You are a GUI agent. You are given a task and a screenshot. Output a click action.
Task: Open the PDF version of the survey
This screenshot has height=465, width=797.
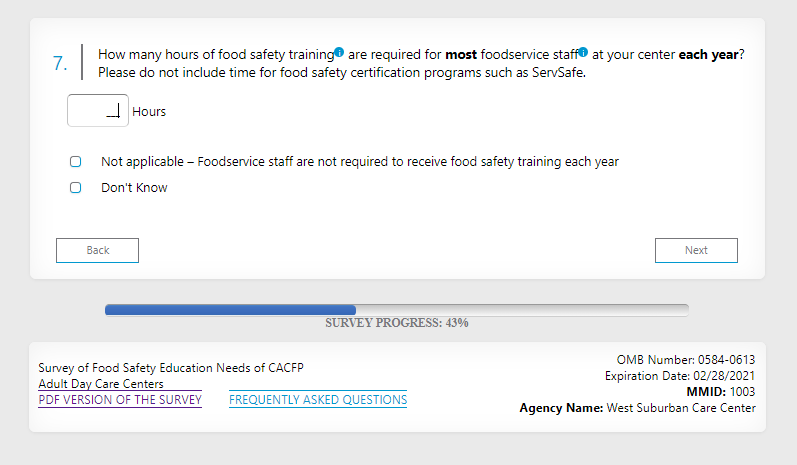(x=120, y=400)
